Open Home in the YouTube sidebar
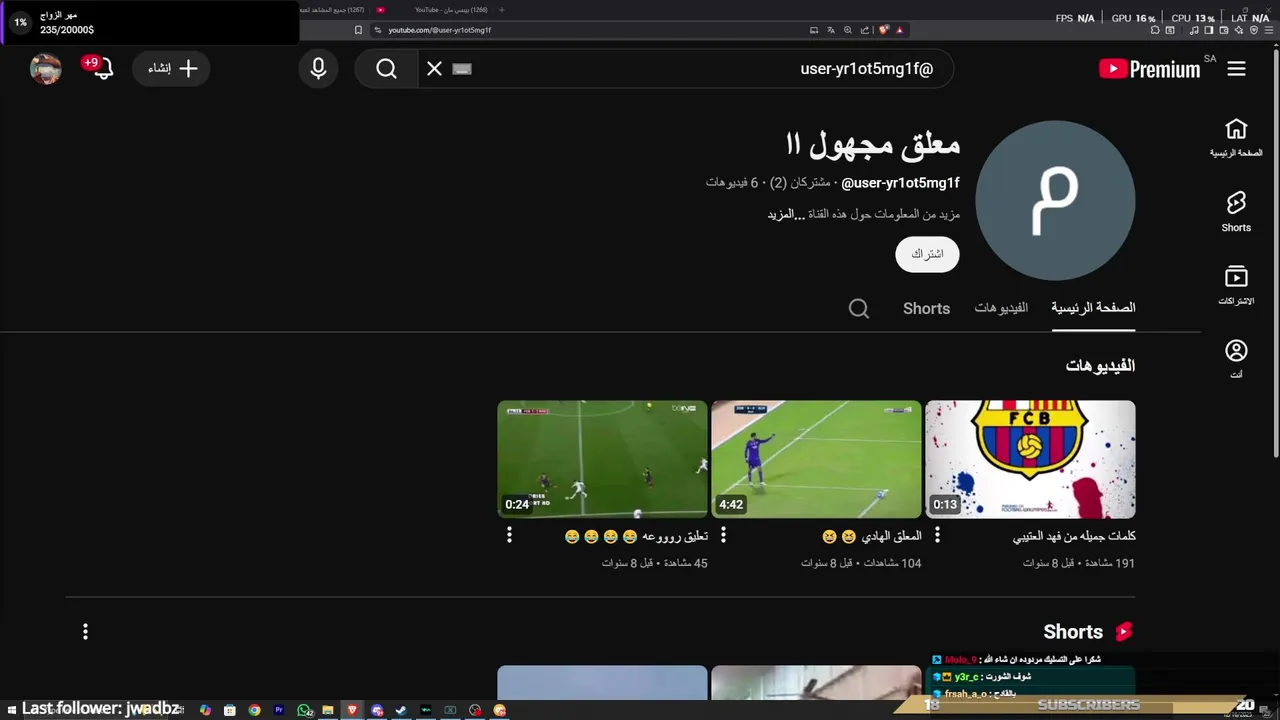Screen dimensions: 1280x720 click(1236, 138)
